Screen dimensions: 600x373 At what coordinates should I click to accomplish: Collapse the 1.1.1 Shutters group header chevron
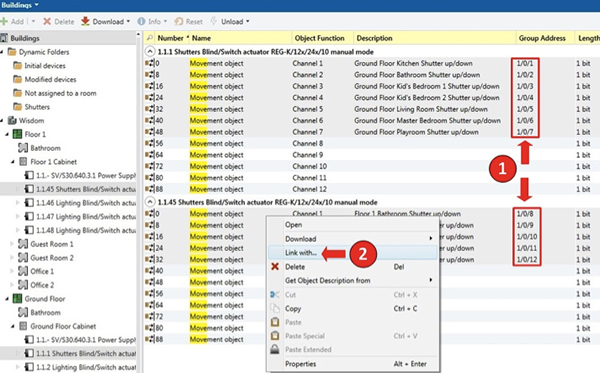[150, 51]
